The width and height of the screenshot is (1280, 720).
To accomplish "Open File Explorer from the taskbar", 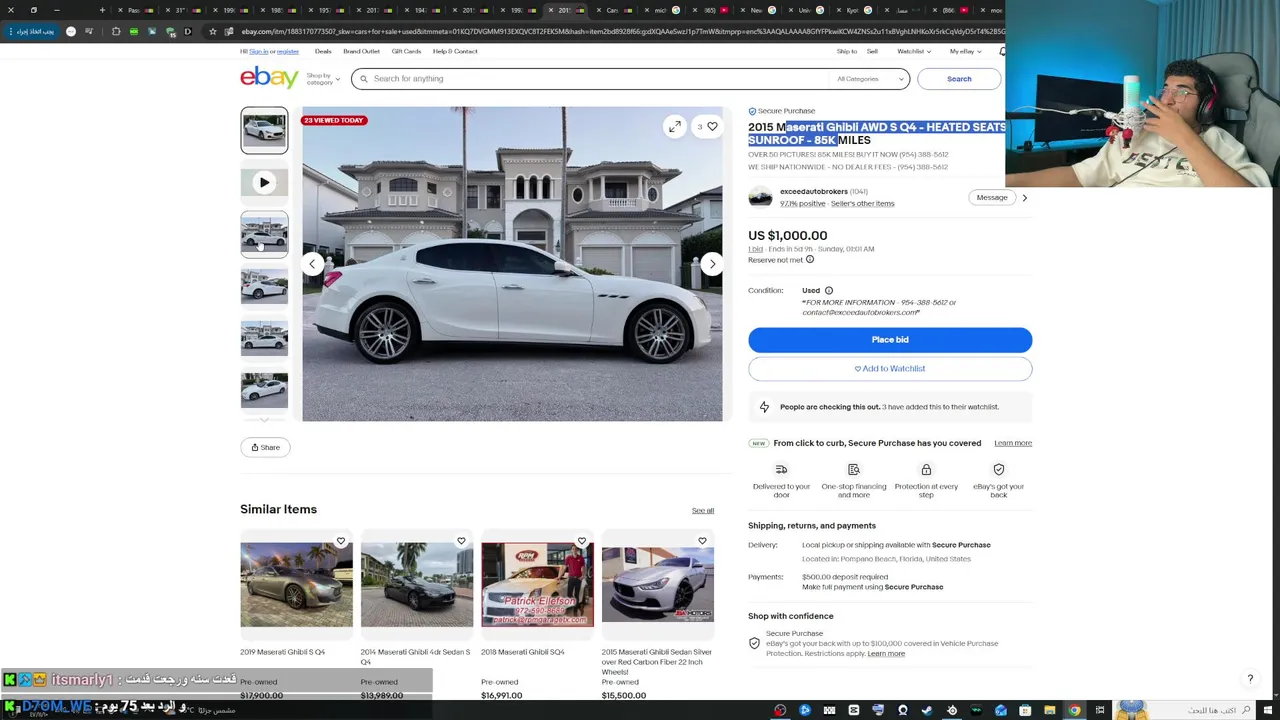I will pyautogui.click(x=1050, y=711).
